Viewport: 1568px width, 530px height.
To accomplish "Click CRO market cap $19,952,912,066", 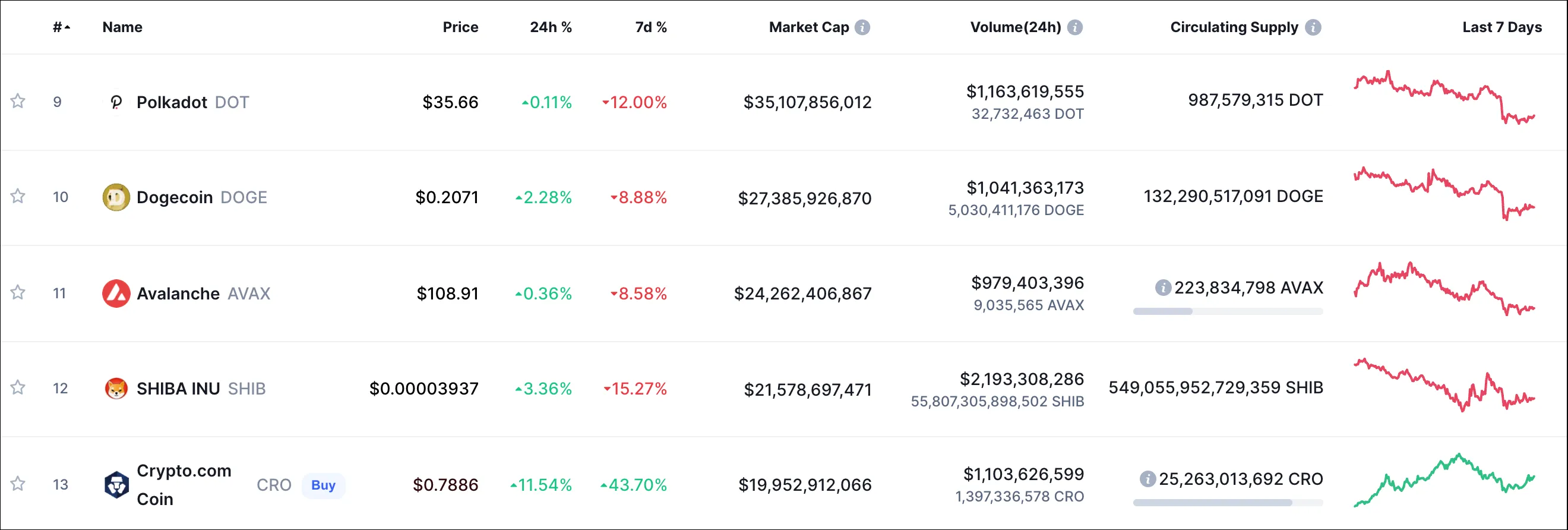I will coord(805,484).
